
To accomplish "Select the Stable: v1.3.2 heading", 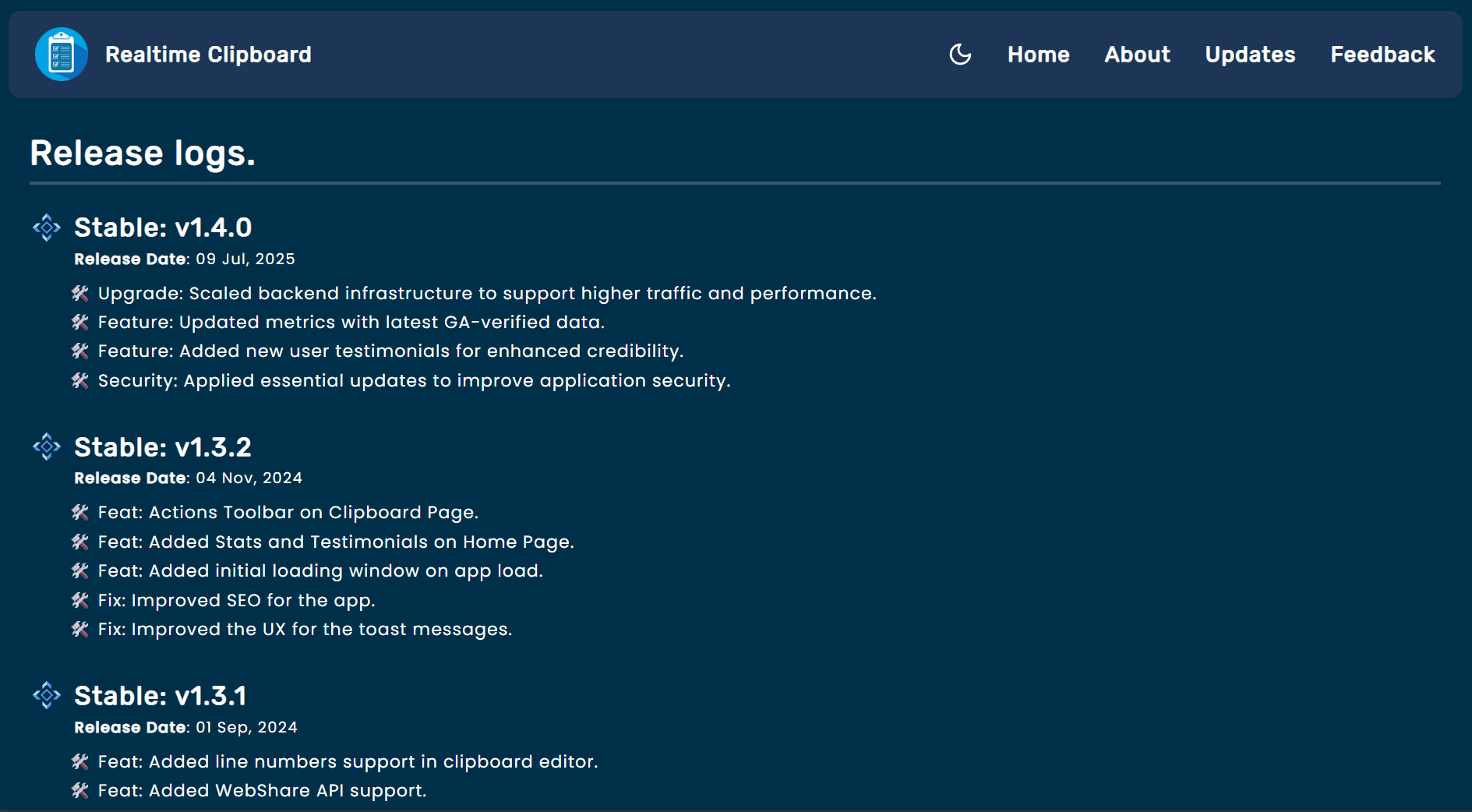I will (163, 447).
